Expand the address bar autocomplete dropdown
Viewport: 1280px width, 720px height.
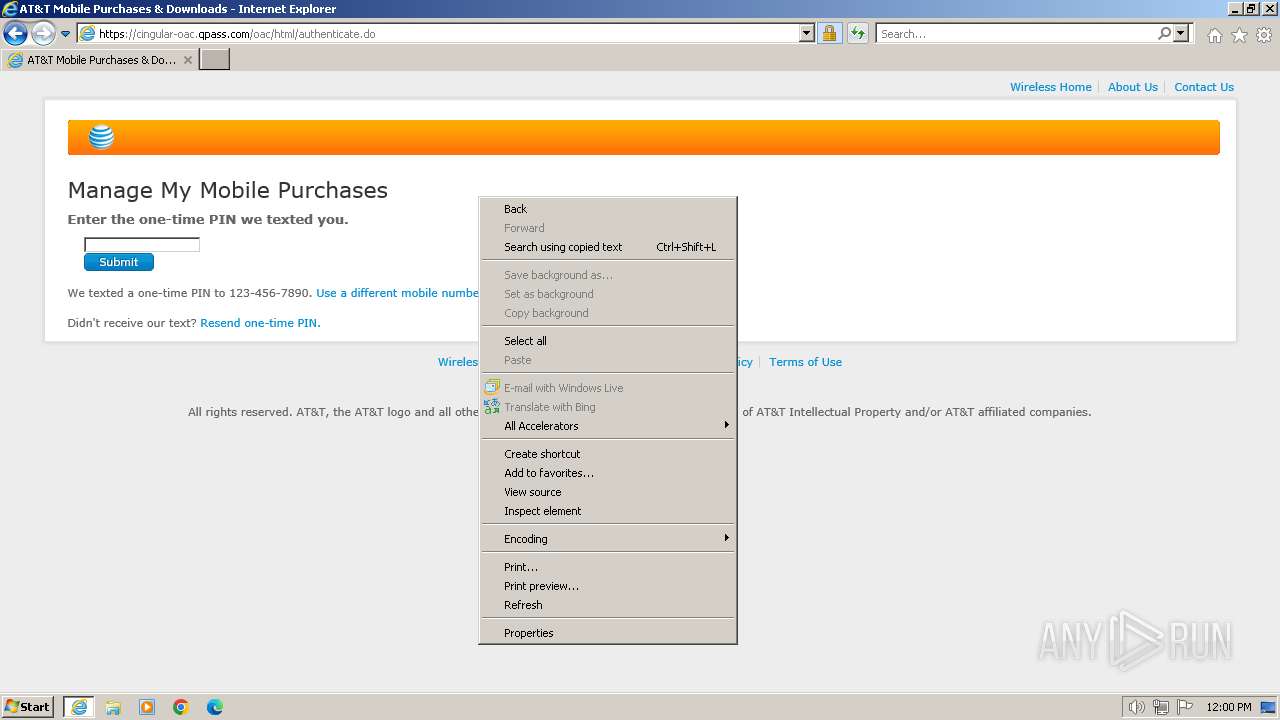tap(807, 34)
